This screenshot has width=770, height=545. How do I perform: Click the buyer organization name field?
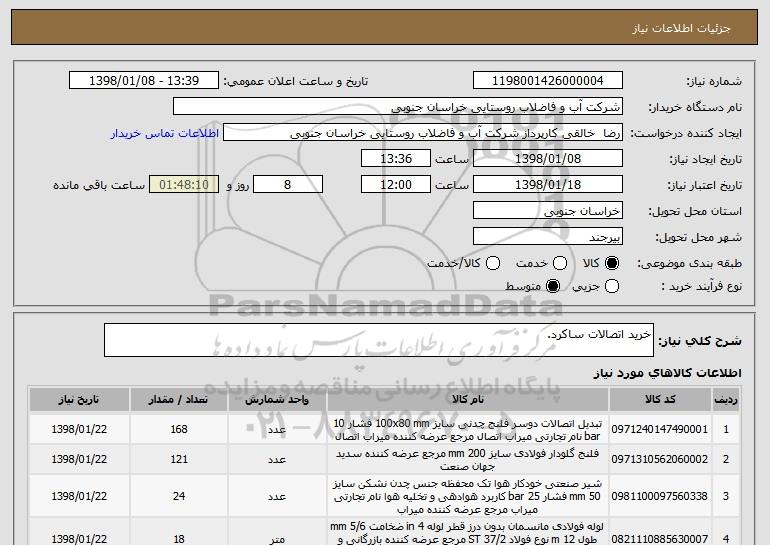point(398,107)
